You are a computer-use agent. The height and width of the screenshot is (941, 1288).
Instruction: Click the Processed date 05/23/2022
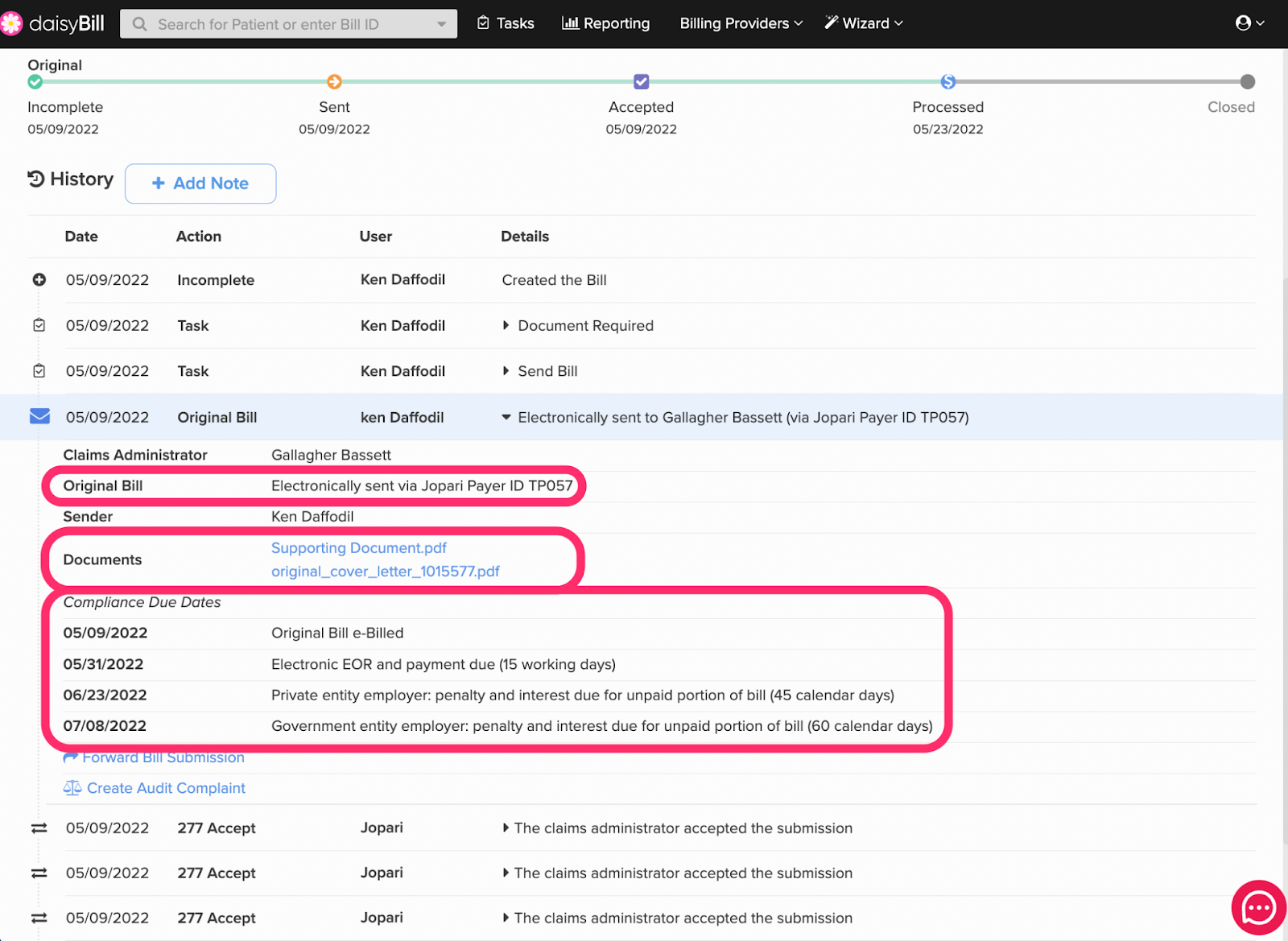948,129
